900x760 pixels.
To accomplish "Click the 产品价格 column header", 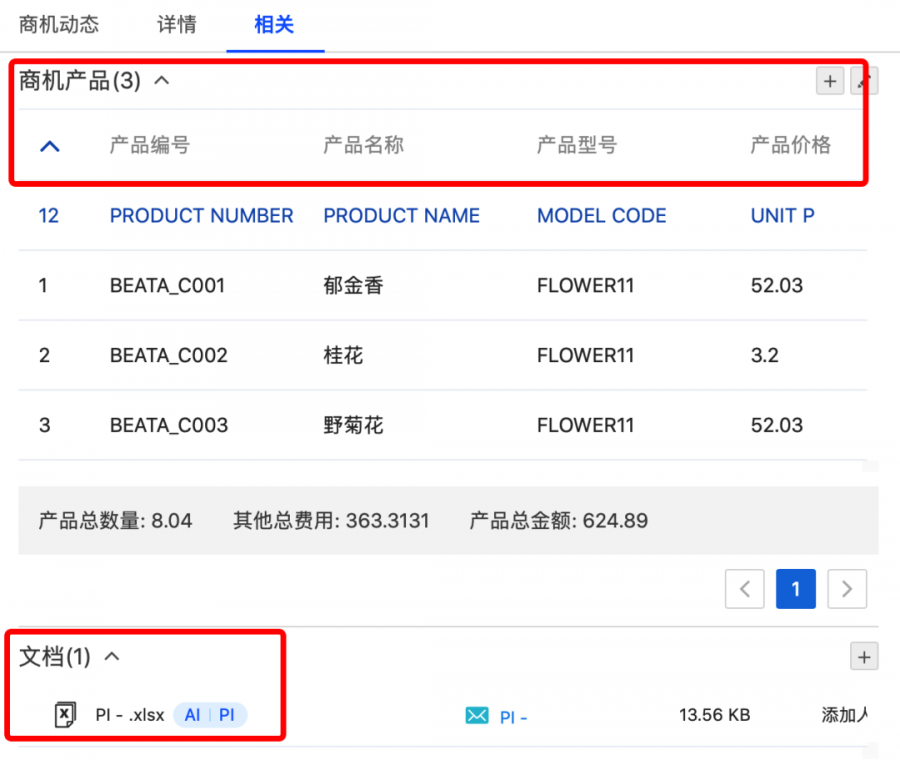I will click(790, 145).
